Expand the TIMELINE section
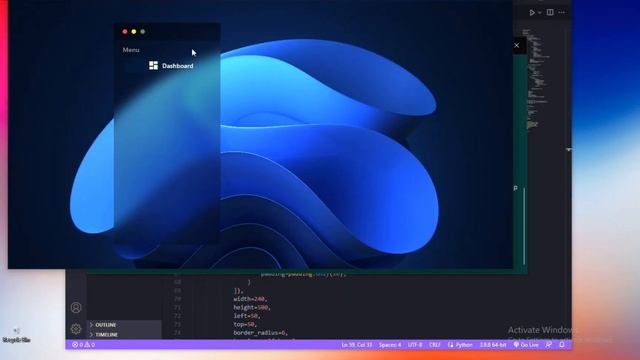640x360 pixels. [124, 335]
